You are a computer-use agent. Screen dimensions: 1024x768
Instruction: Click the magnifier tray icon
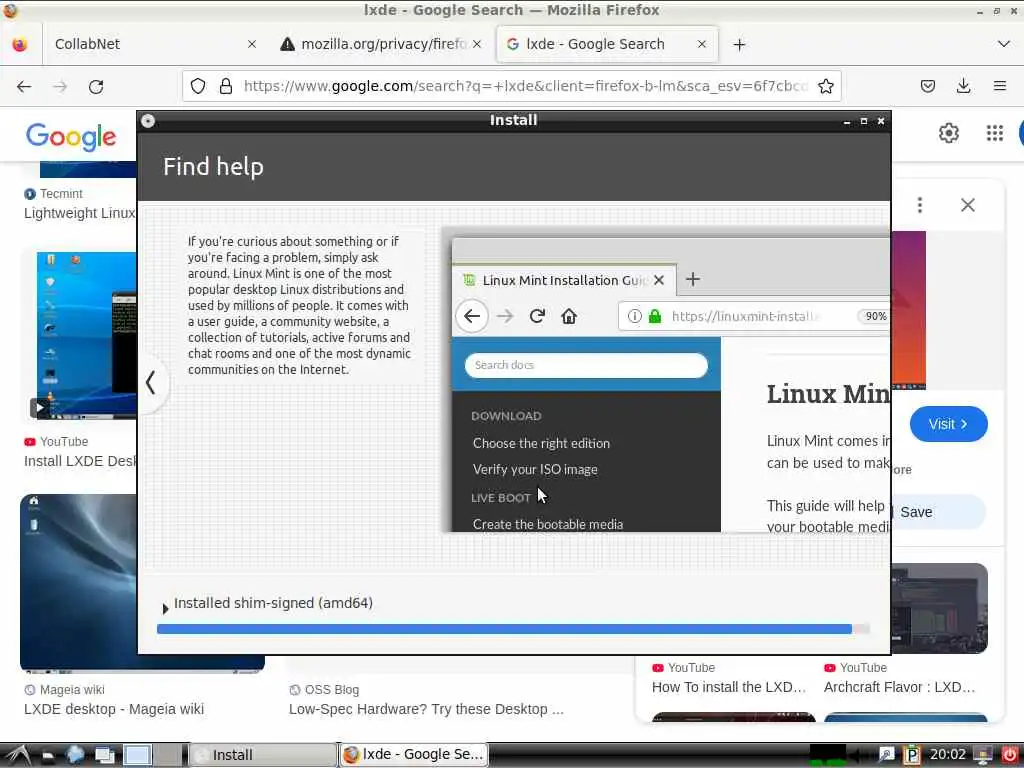click(886, 755)
